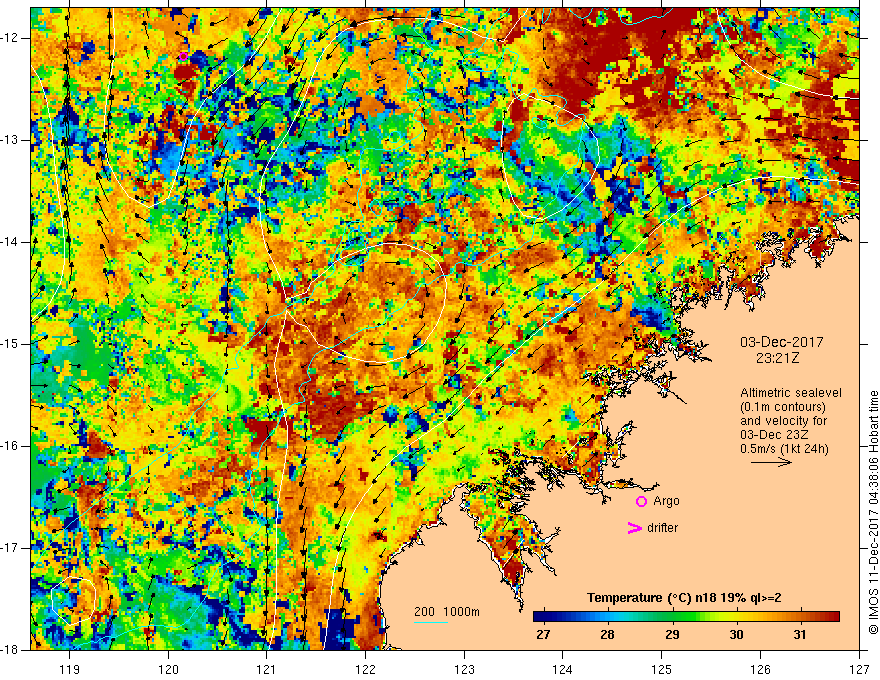Click the longitude axis label "121"

267,669
